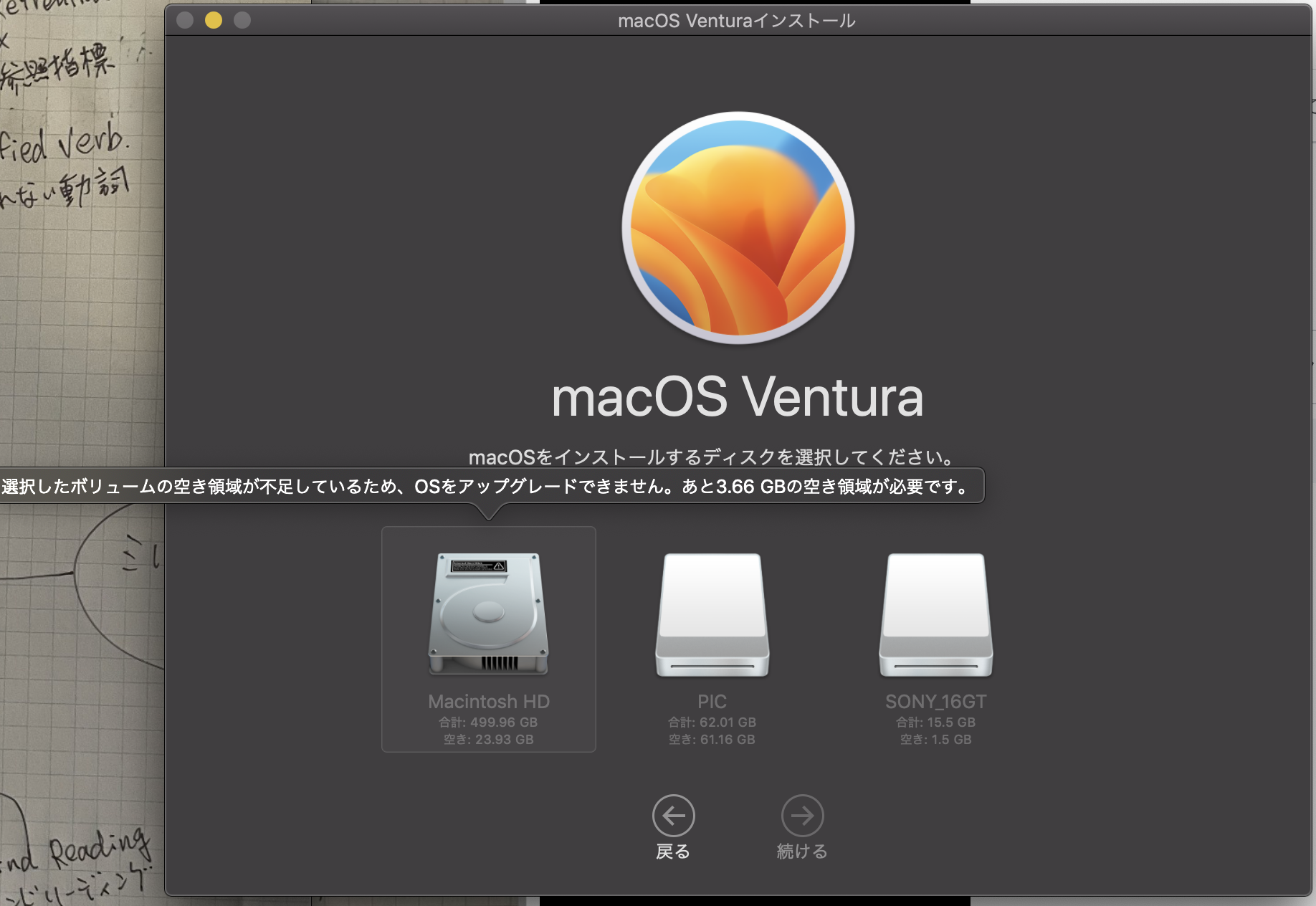Viewport: 1316px width, 906px height.
Task: Select the PIC external drive icon
Action: [x=712, y=616]
